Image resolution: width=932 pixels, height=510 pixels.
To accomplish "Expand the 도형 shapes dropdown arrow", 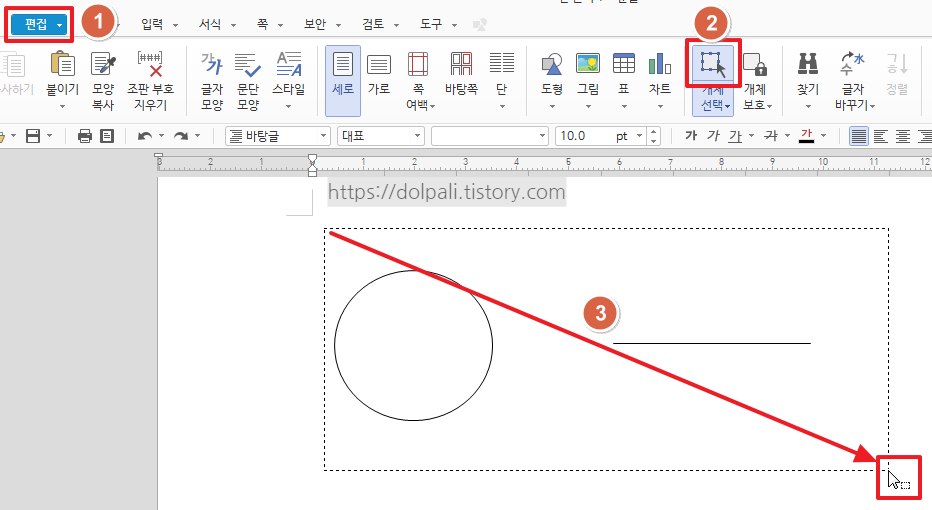I will [552, 107].
